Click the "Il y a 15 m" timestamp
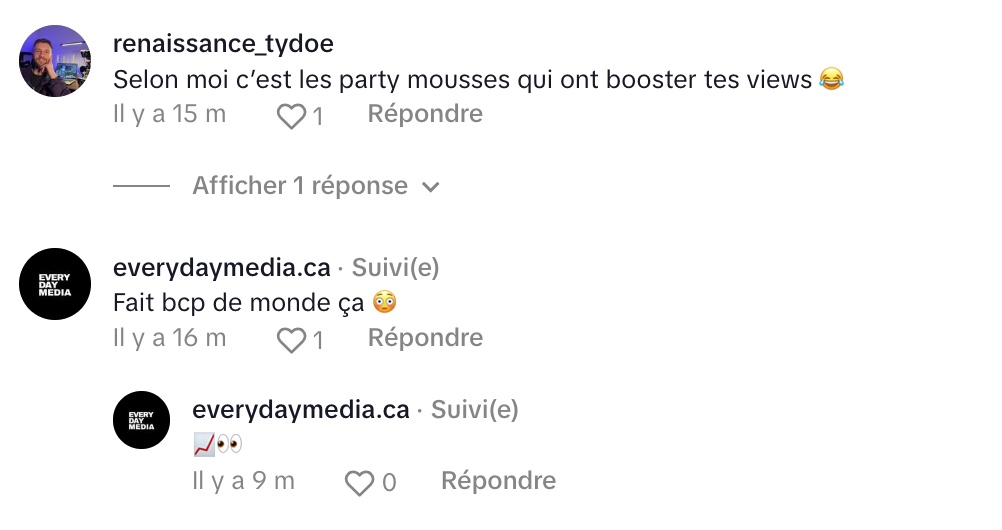 click(x=170, y=114)
